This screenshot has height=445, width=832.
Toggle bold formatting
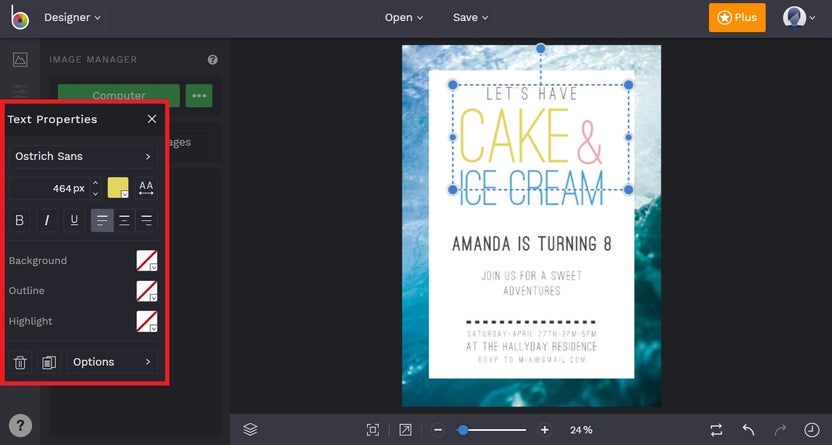(x=20, y=220)
